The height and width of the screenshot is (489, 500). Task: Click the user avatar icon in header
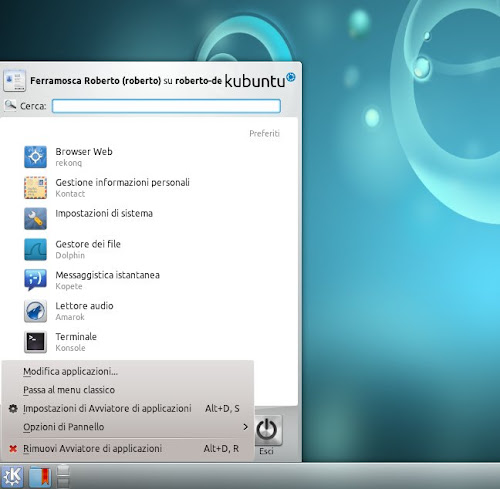pyautogui.click(x=14, y=80)
